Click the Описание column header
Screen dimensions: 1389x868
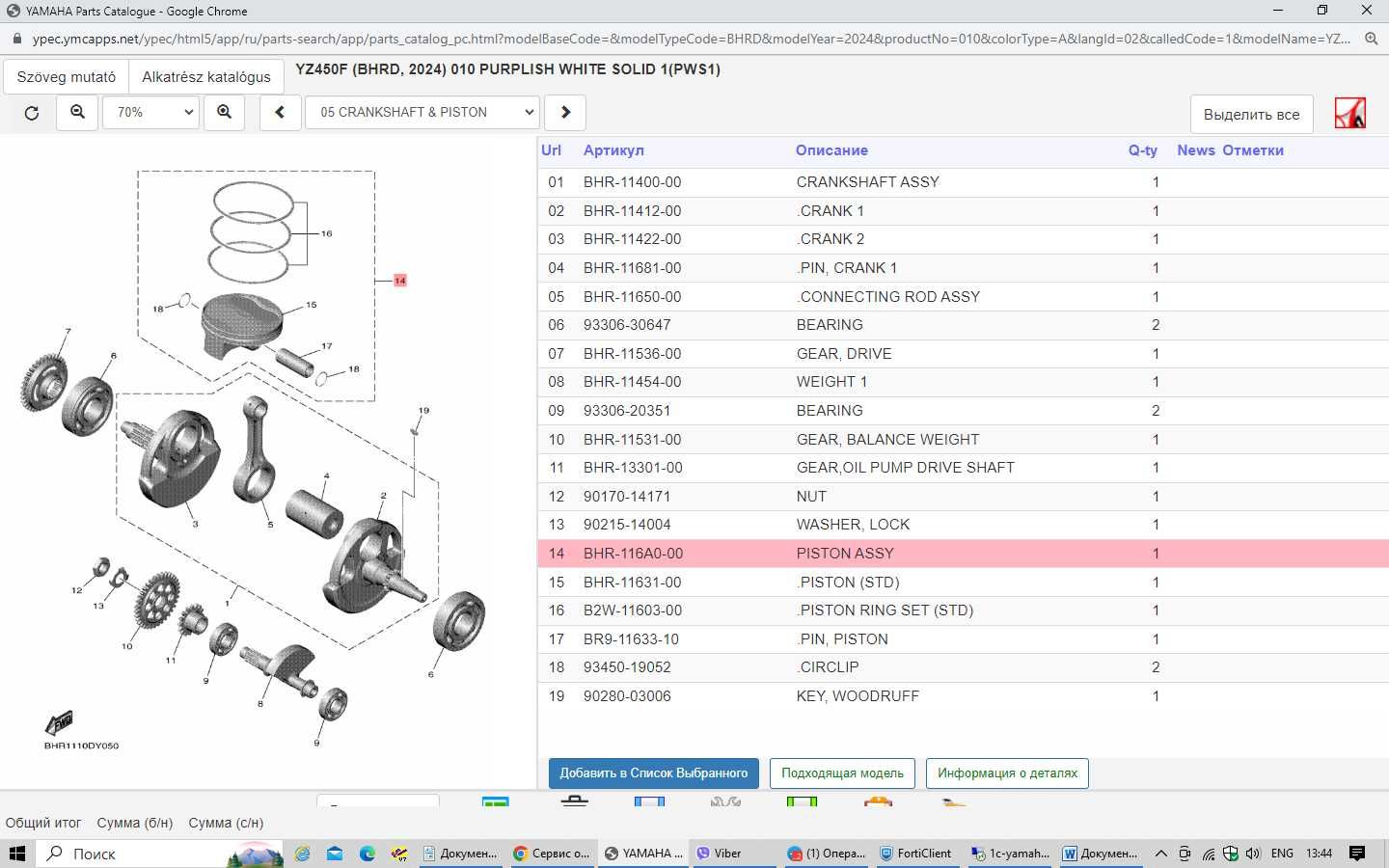(x=831, y=150)
